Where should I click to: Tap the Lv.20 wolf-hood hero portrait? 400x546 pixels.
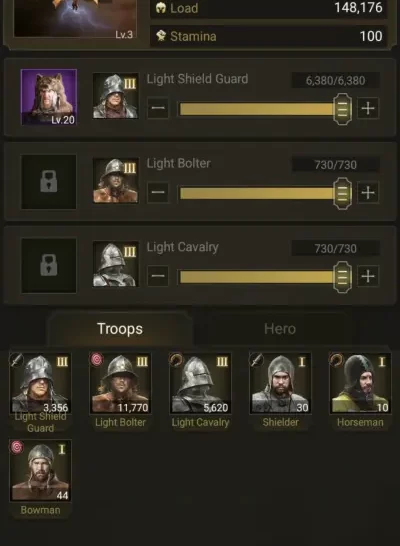pos(49,97)
